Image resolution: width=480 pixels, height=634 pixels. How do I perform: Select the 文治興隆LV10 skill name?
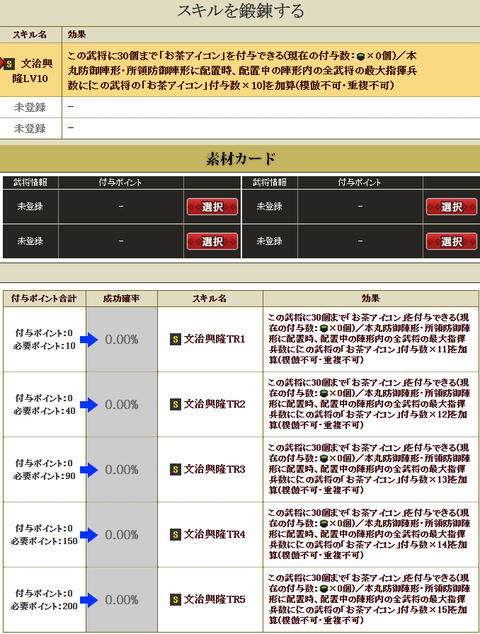pos(32,71)
